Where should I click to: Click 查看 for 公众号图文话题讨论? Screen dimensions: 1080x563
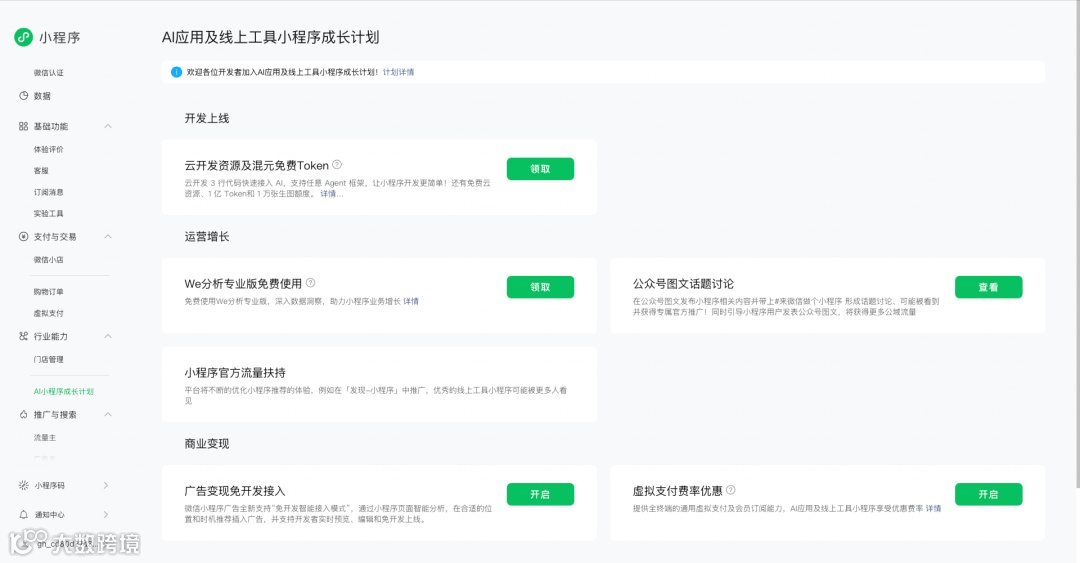(x=988, y=287)
